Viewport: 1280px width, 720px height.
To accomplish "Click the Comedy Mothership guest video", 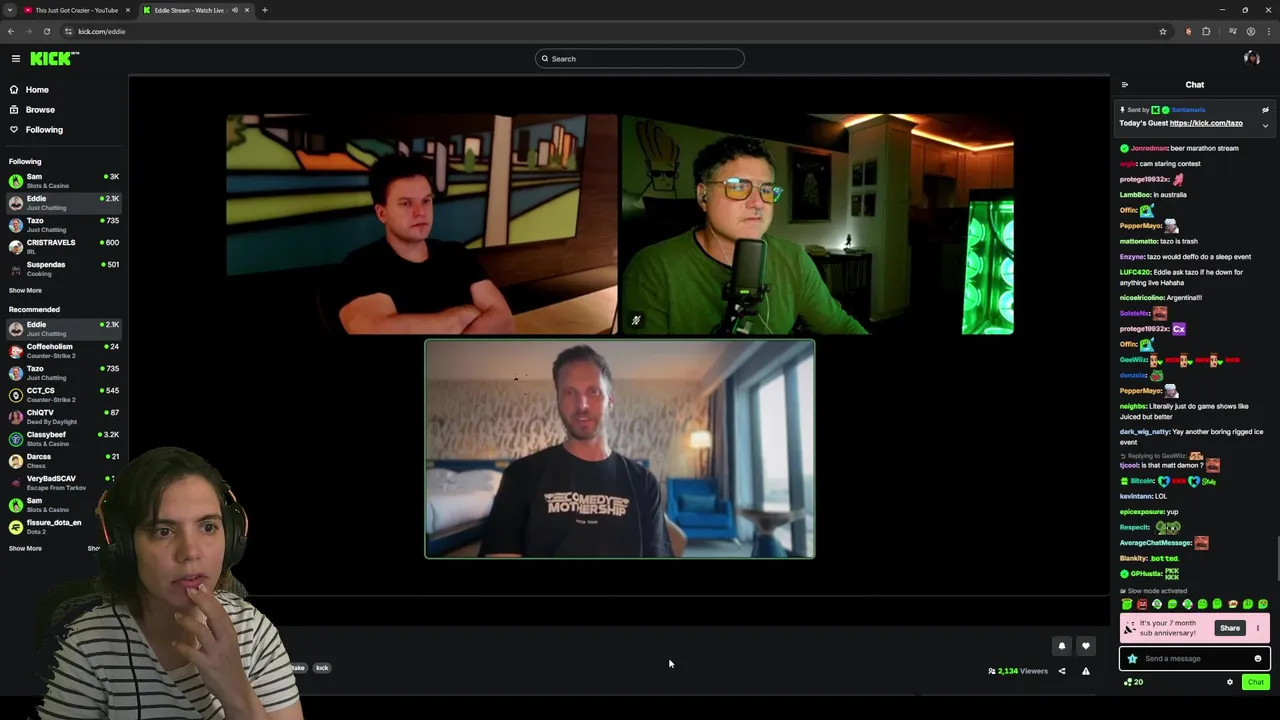I will tap(620, 449).
